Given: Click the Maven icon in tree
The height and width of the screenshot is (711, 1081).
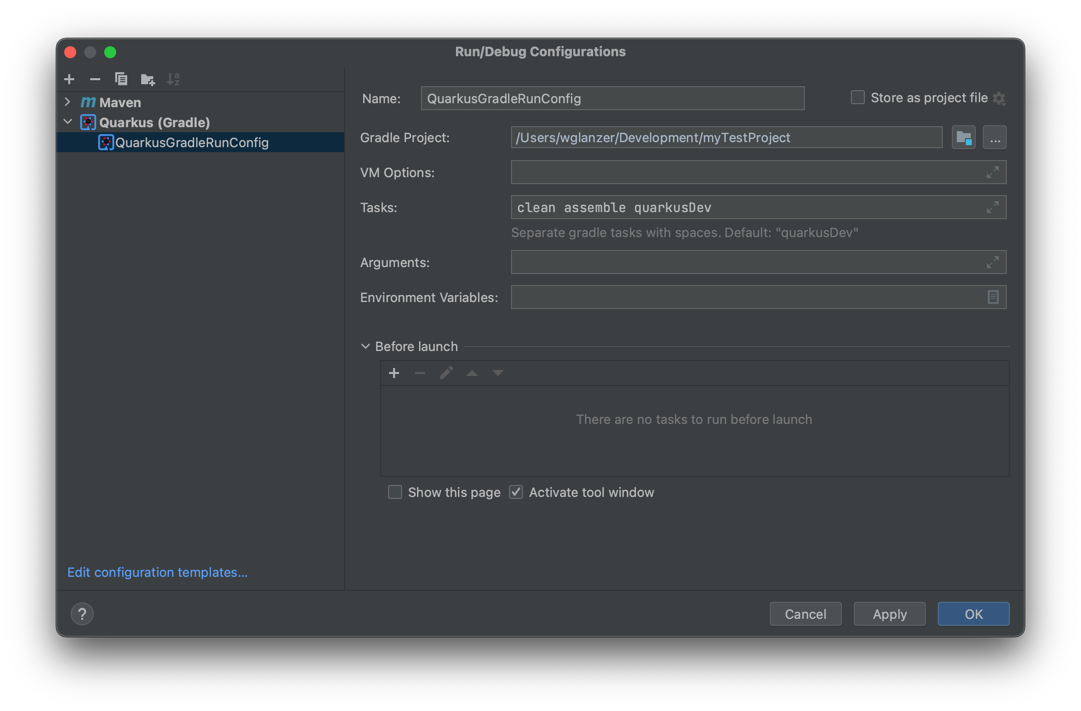Looking at the screenshot, I should 88,102.
